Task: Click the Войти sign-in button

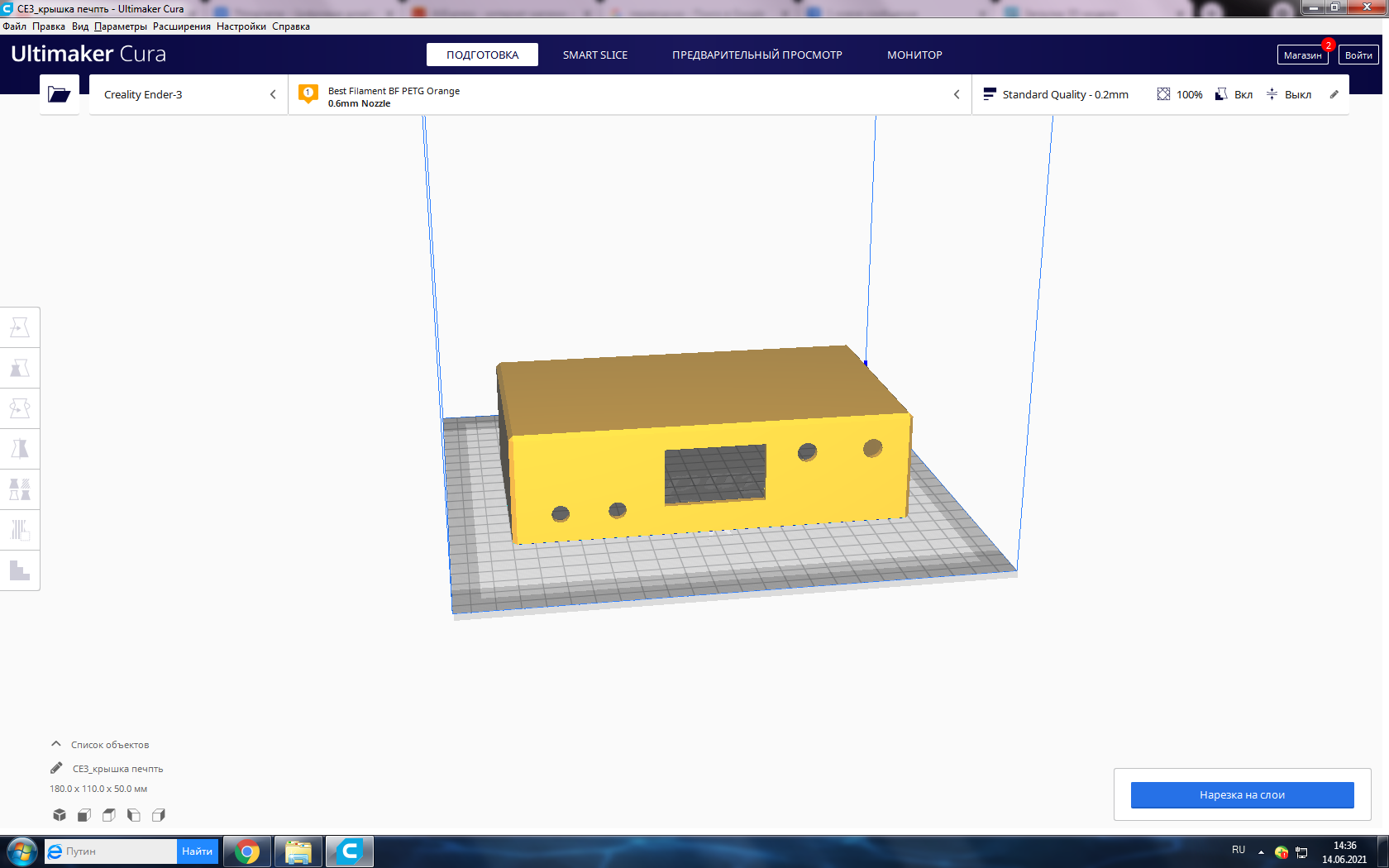Action: (1358, 55)
